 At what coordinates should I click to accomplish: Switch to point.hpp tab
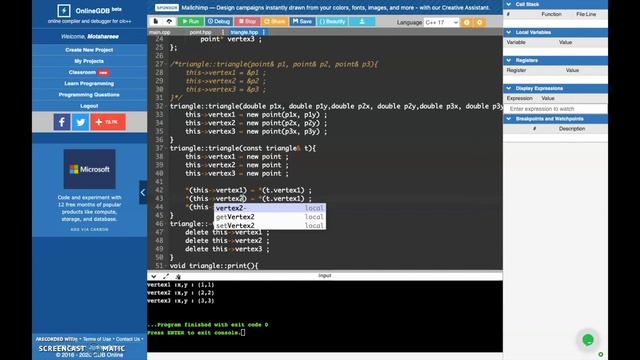[200, 32]
